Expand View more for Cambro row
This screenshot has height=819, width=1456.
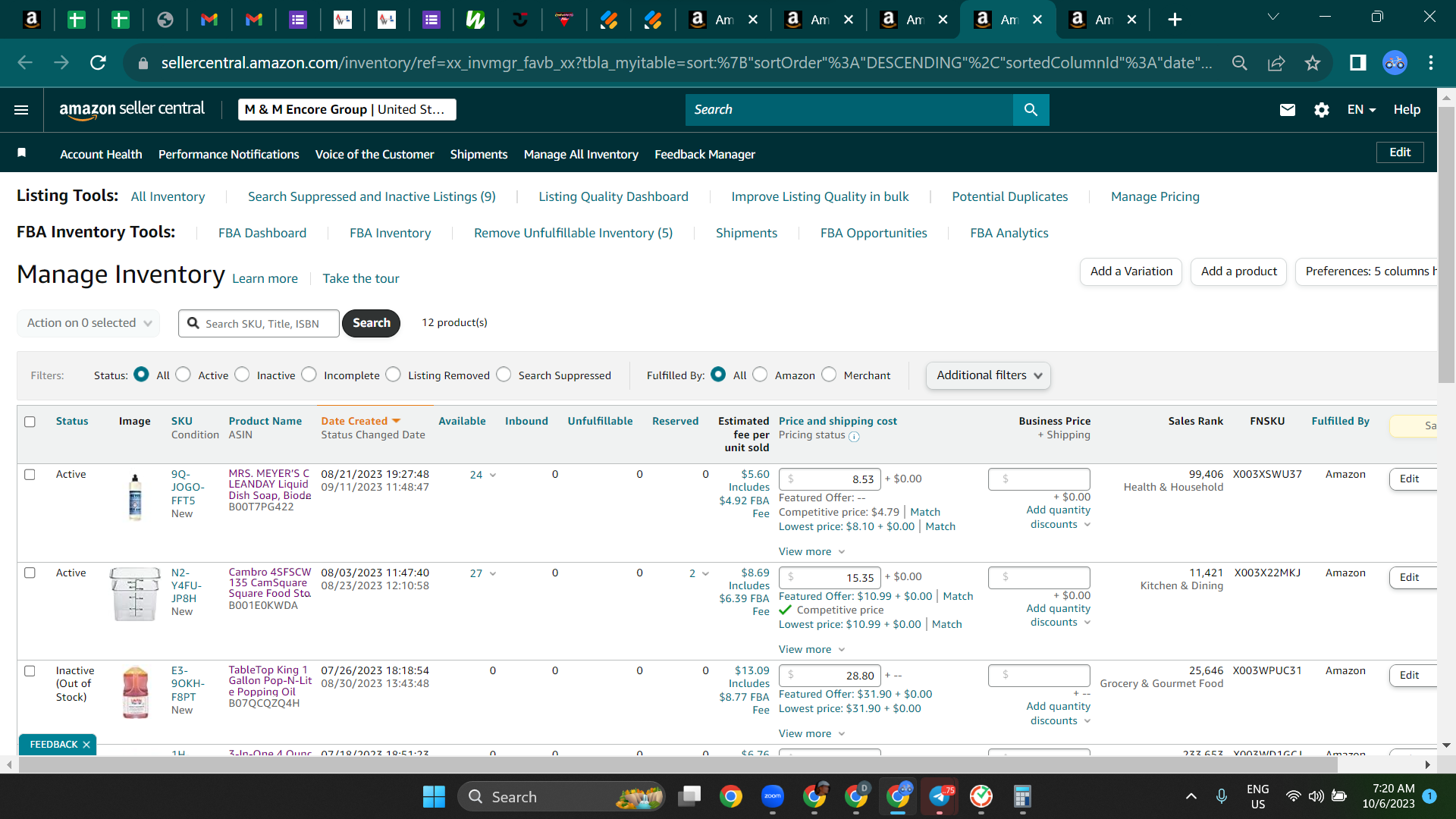811,649
